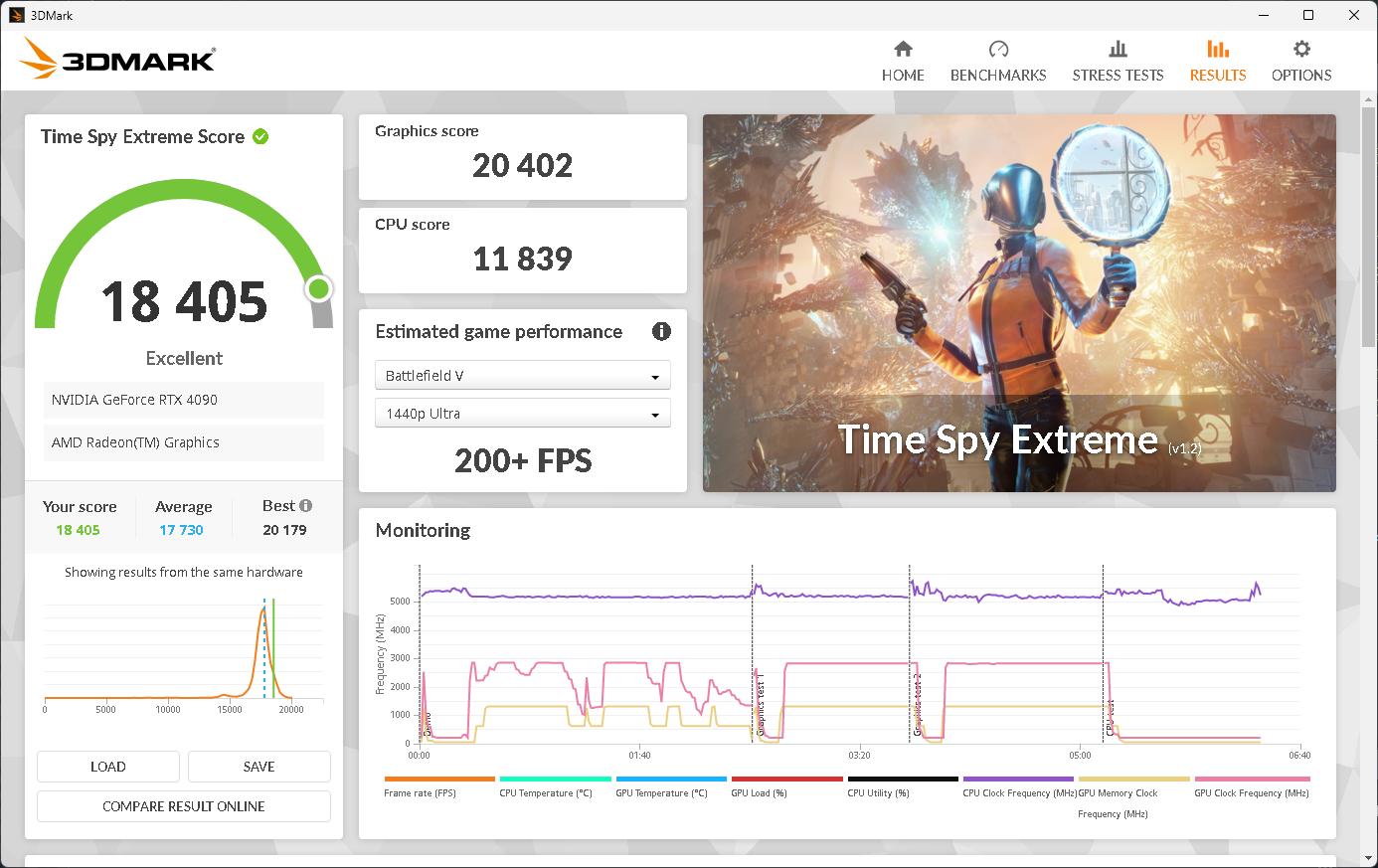Click Showing results from the same hardware
Viewport: 1378px width, 868px height.
(x=184, y=572)
